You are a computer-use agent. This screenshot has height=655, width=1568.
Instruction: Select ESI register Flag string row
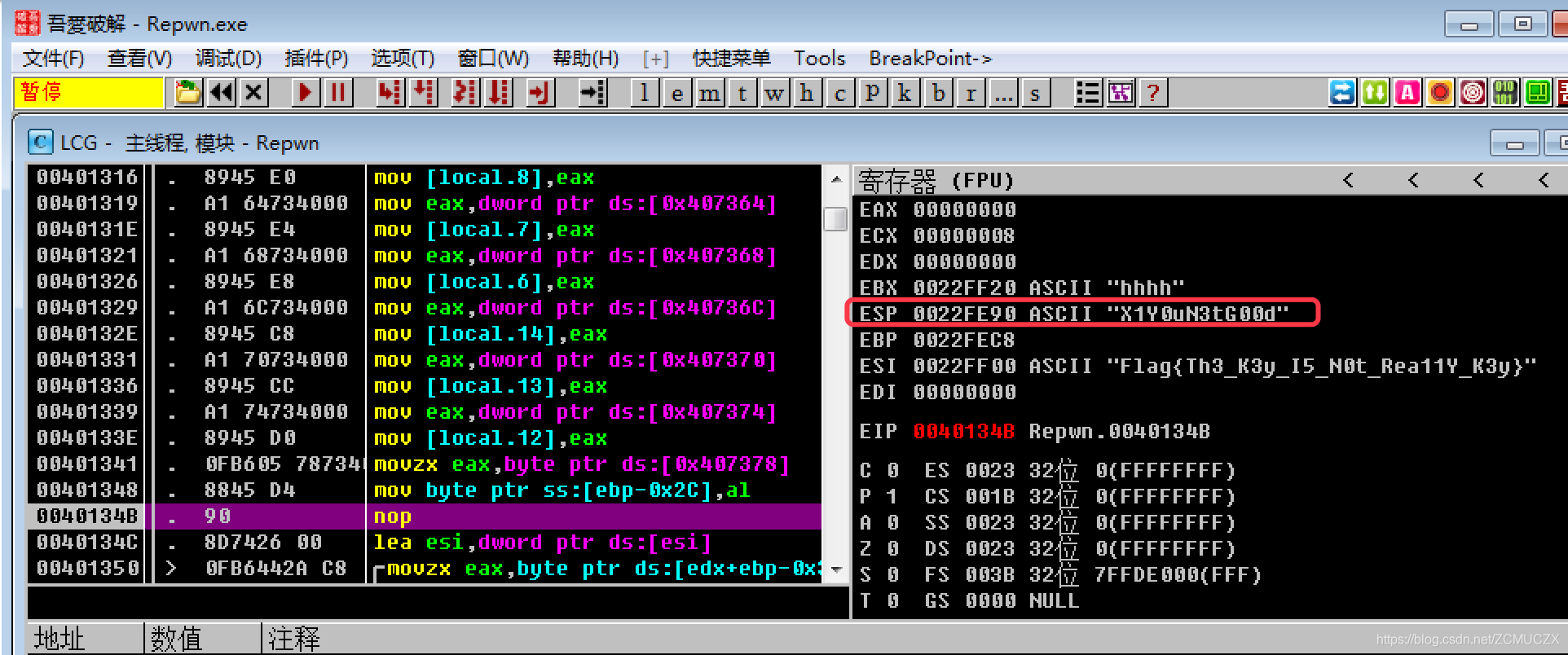point(1198,367)
